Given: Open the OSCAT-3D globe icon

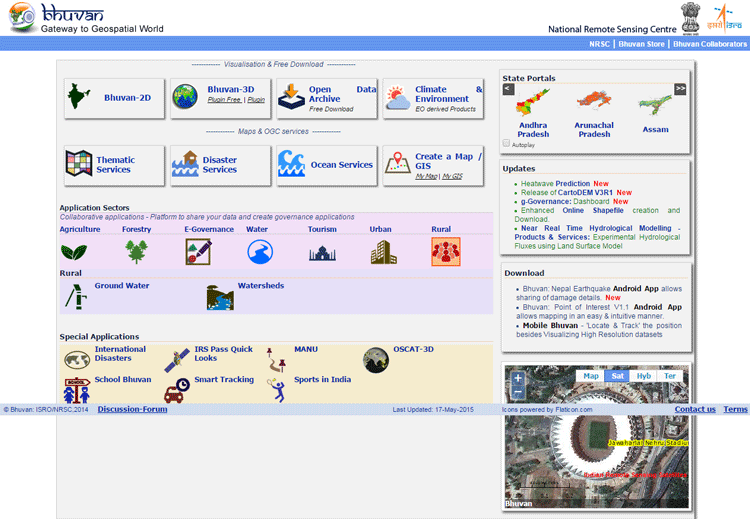Looking at the screenshot, I should 376,360.
